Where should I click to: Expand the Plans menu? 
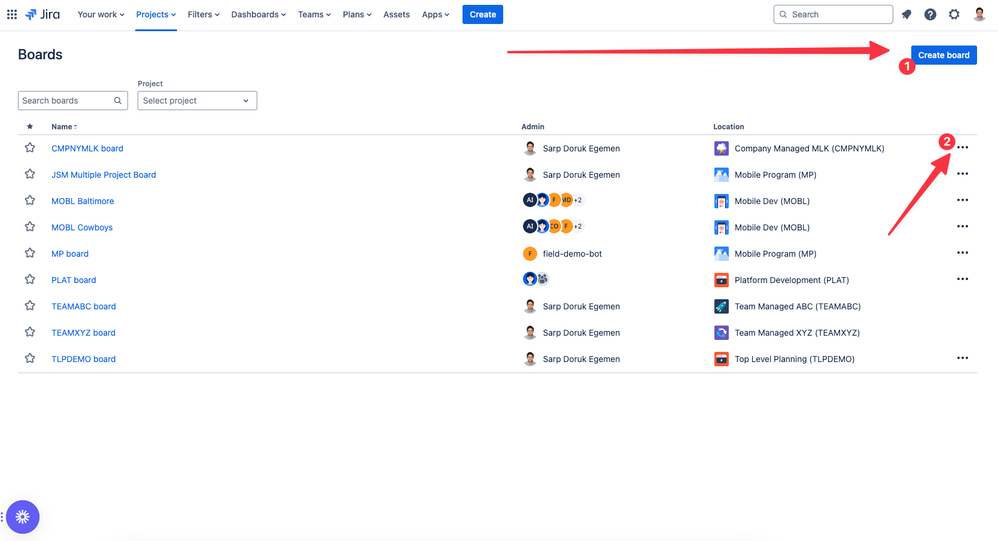356,14
